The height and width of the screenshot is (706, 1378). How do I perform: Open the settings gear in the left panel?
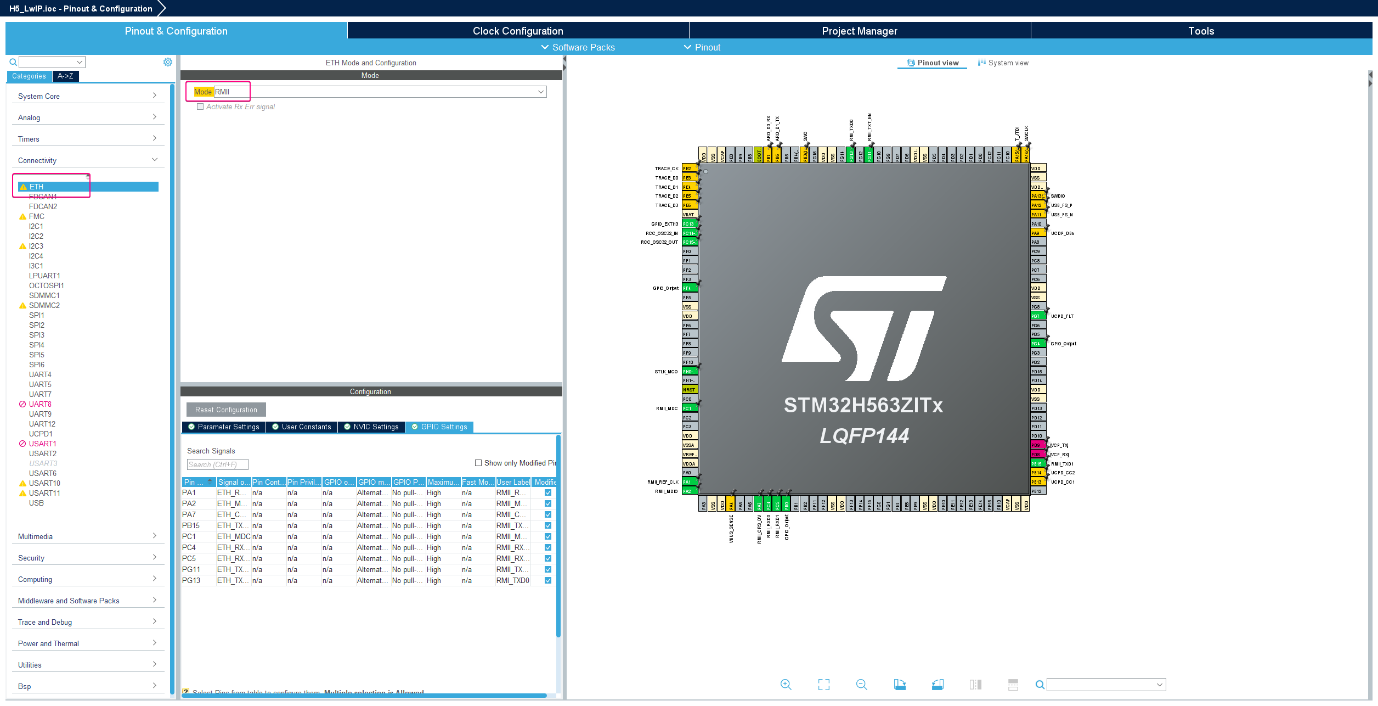(167, 62)
